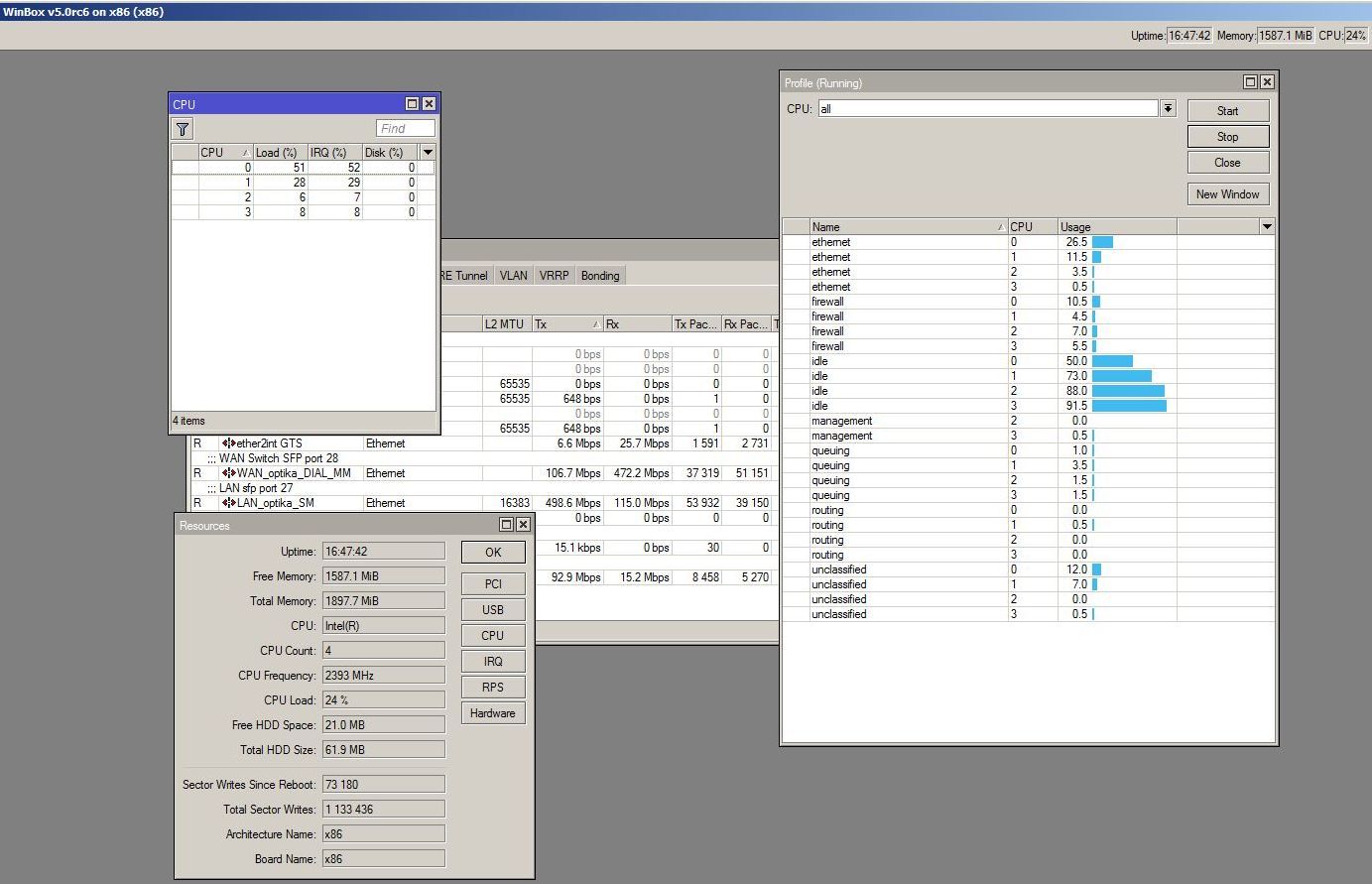Viewport: 1372px width, 884px height.
Task: Click IRQ button in Resources window
Action: [493, 662]
